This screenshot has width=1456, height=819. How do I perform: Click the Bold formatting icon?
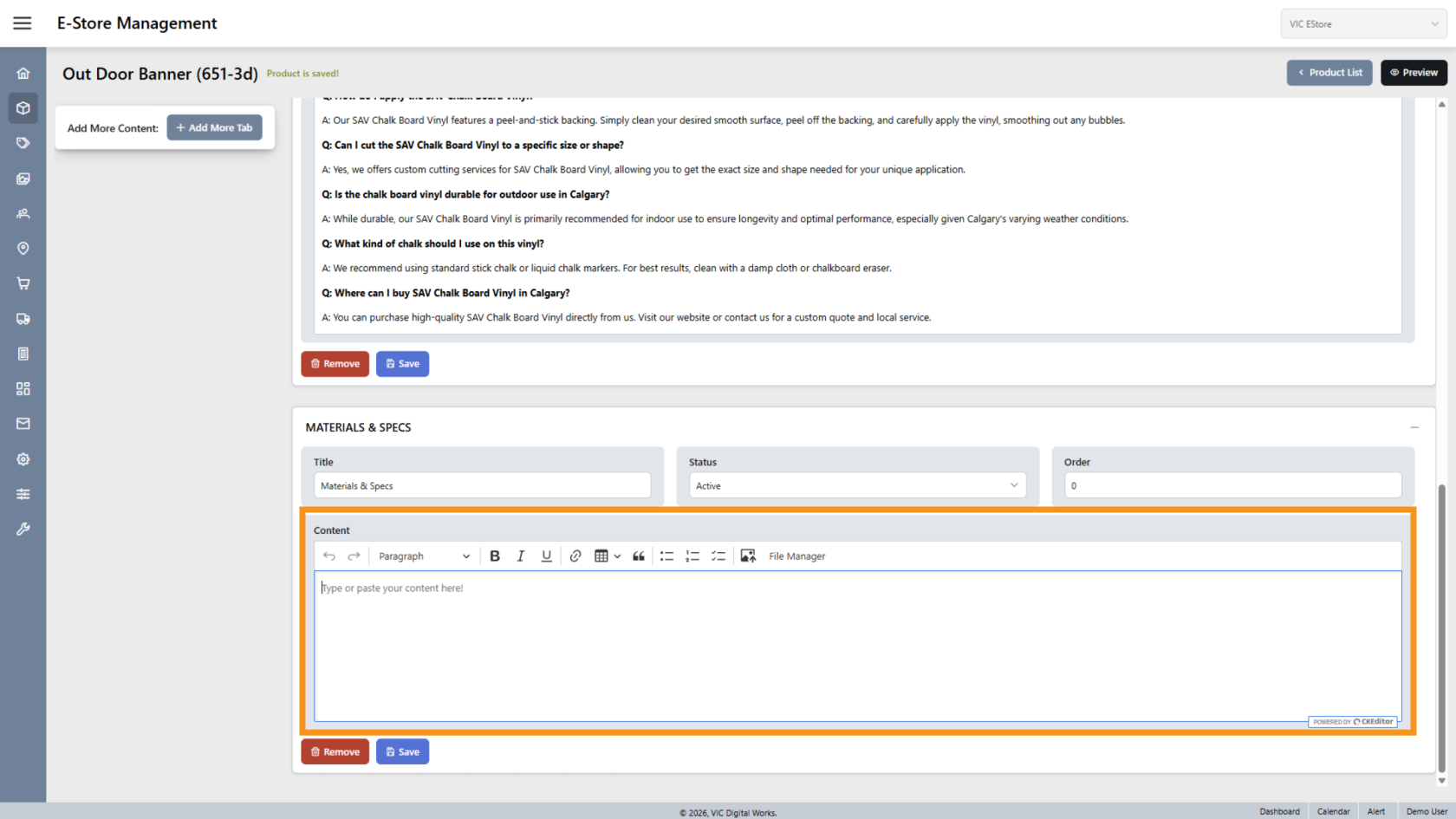coord(495,556)
